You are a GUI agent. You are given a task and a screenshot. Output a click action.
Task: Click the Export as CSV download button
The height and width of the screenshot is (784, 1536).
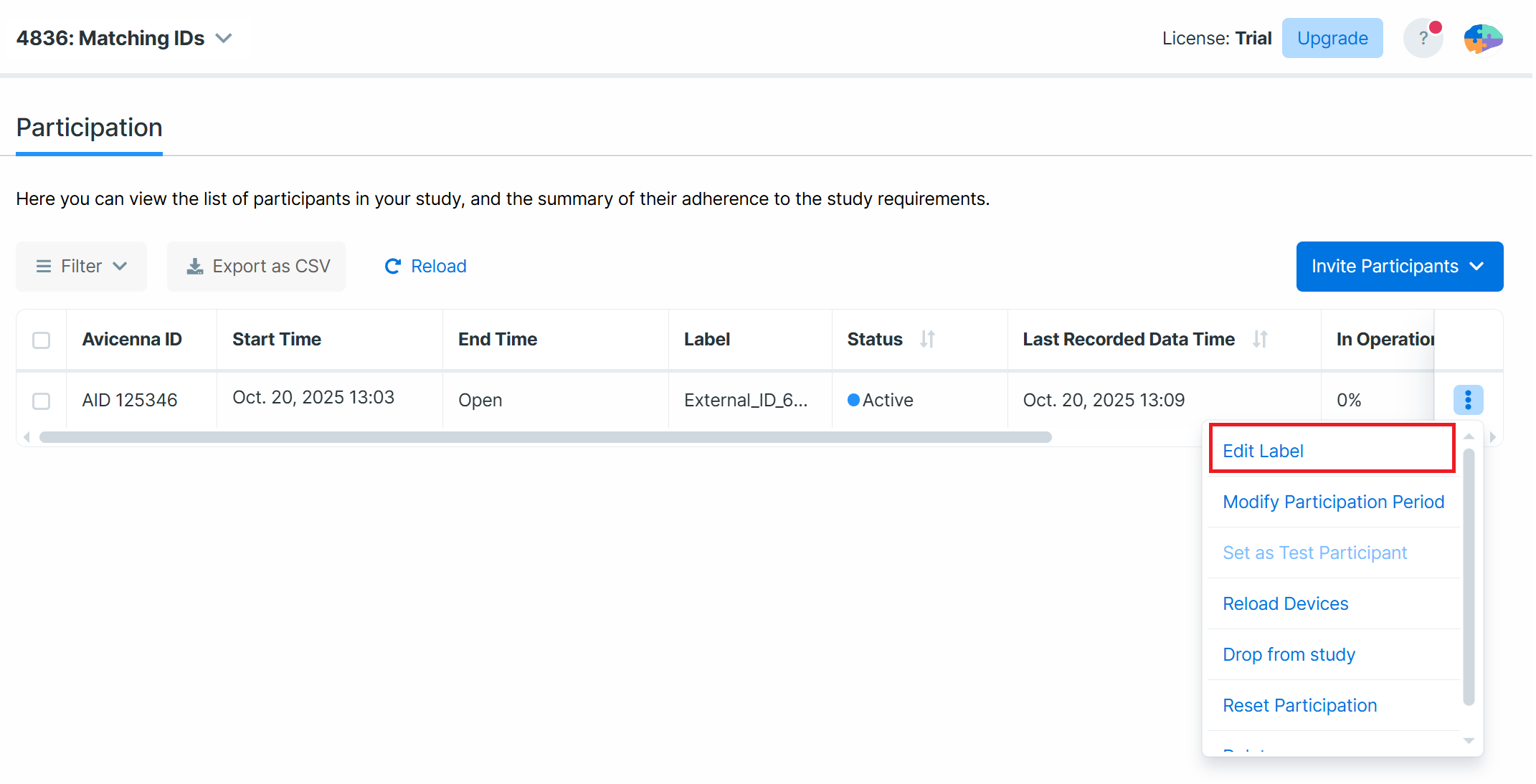click(257, 267)
